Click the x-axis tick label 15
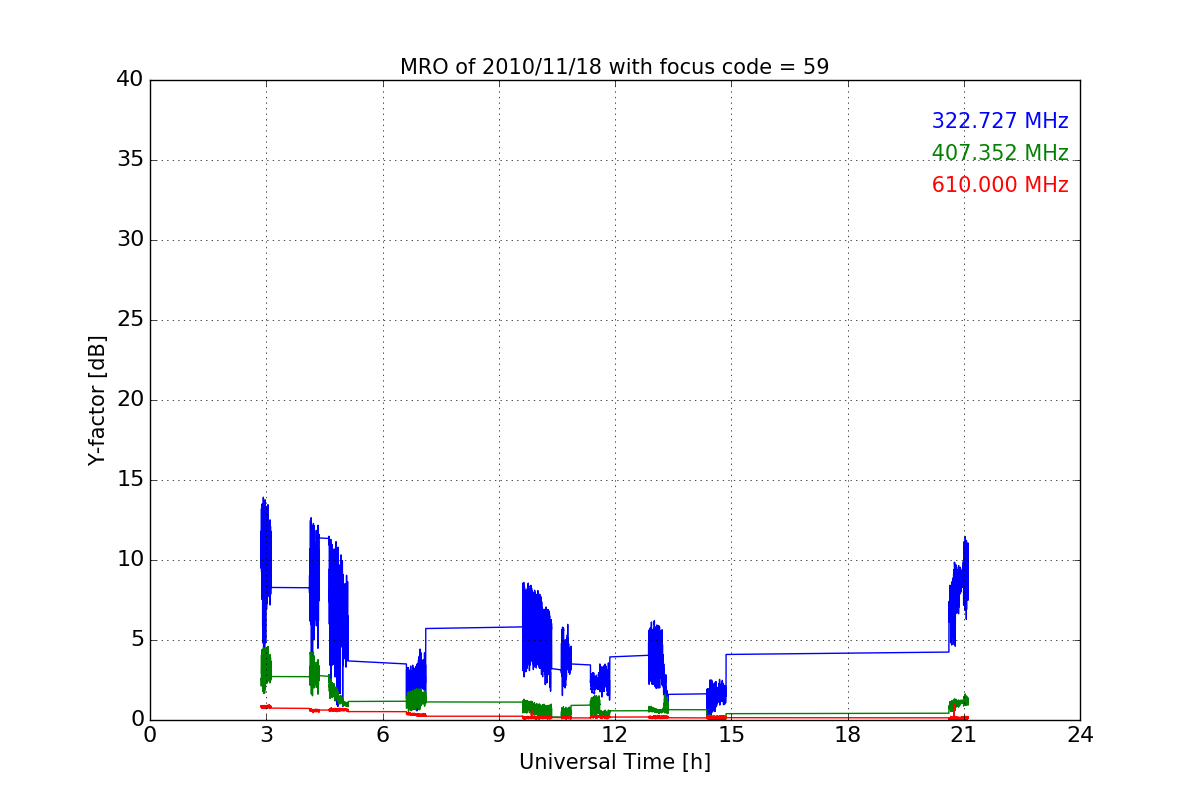This screenshot has height=800, width=1200. coord(731,735)
